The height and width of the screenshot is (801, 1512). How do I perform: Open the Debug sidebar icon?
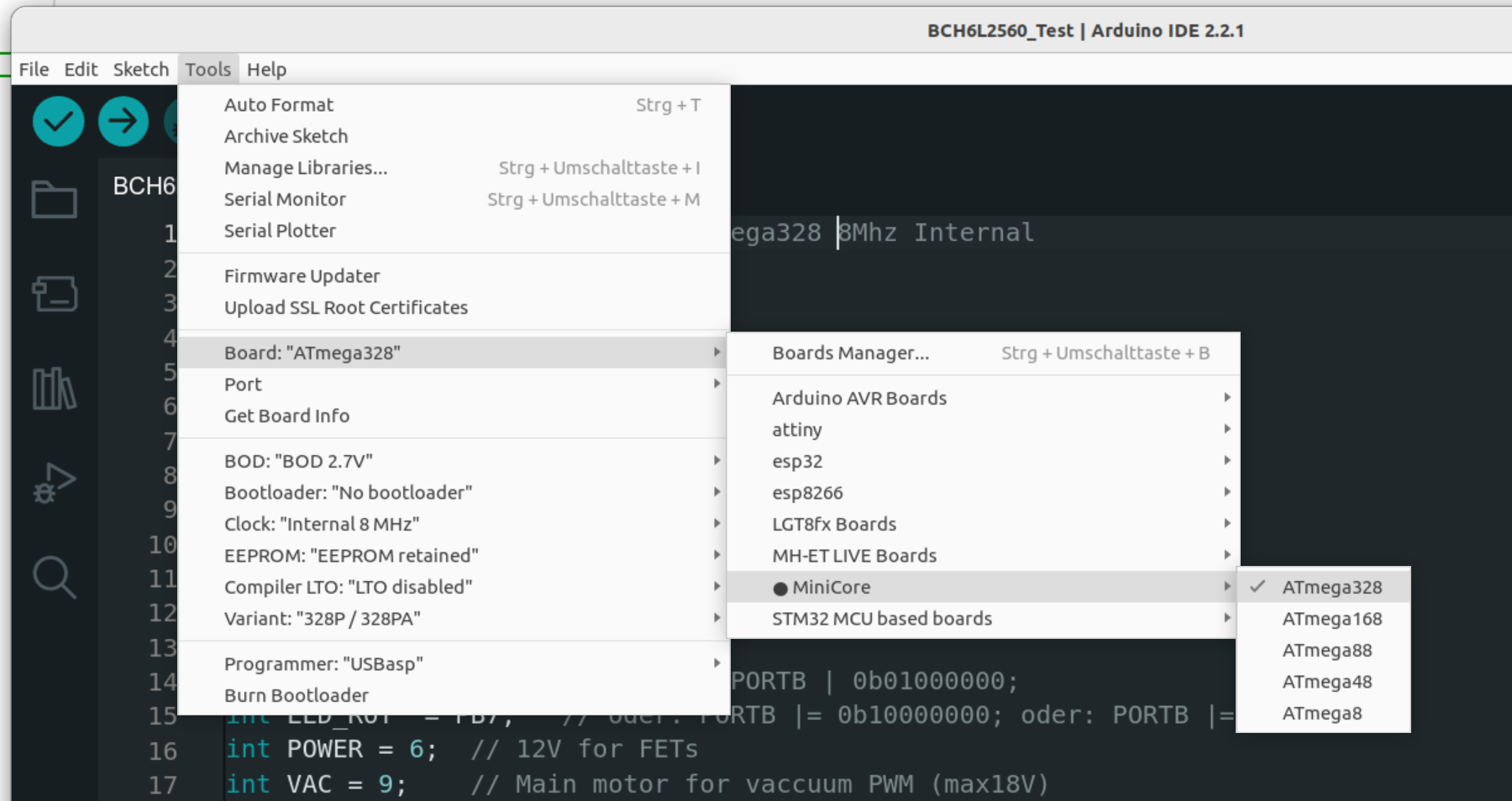pyautogui.click(x=55, y=483)
